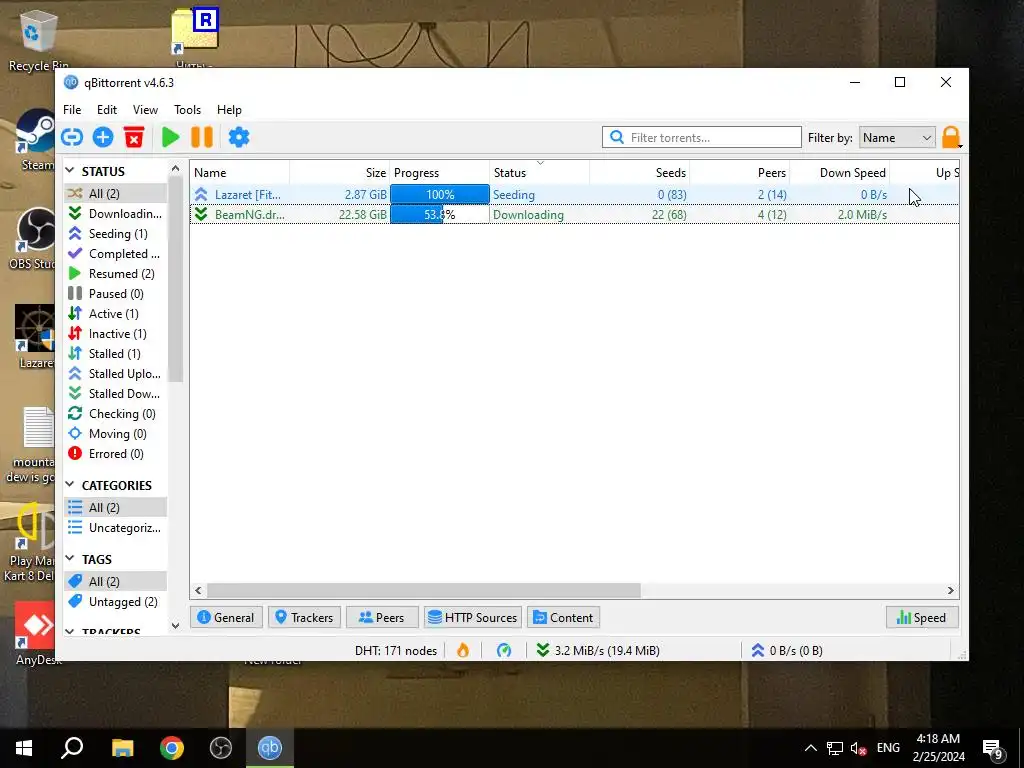Open Chrome from the taskbar
Screen dimensions: 1024x768
[172, 748]
